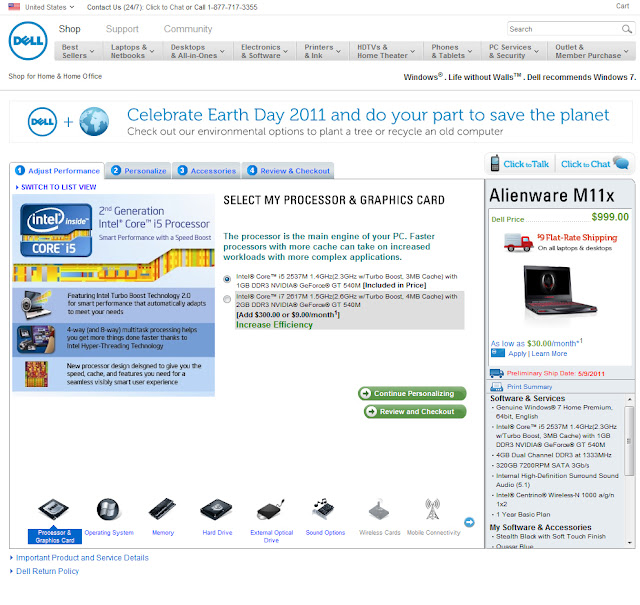Click the search magnifier icon
640x605 pixels.
627,29
